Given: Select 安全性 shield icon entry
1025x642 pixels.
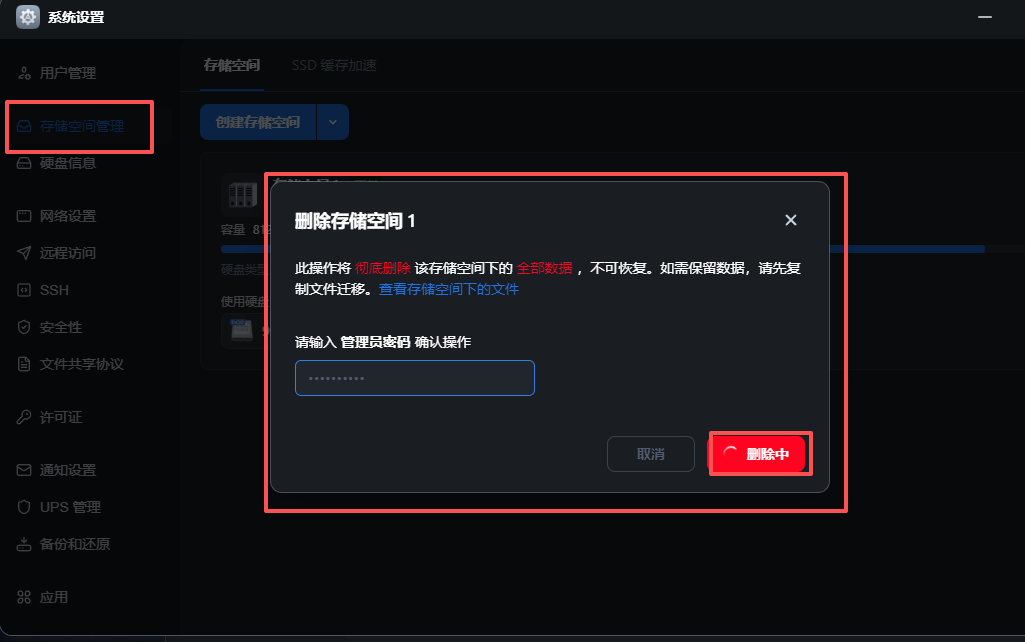Looking at the screenshot, I should click(50, 327).
